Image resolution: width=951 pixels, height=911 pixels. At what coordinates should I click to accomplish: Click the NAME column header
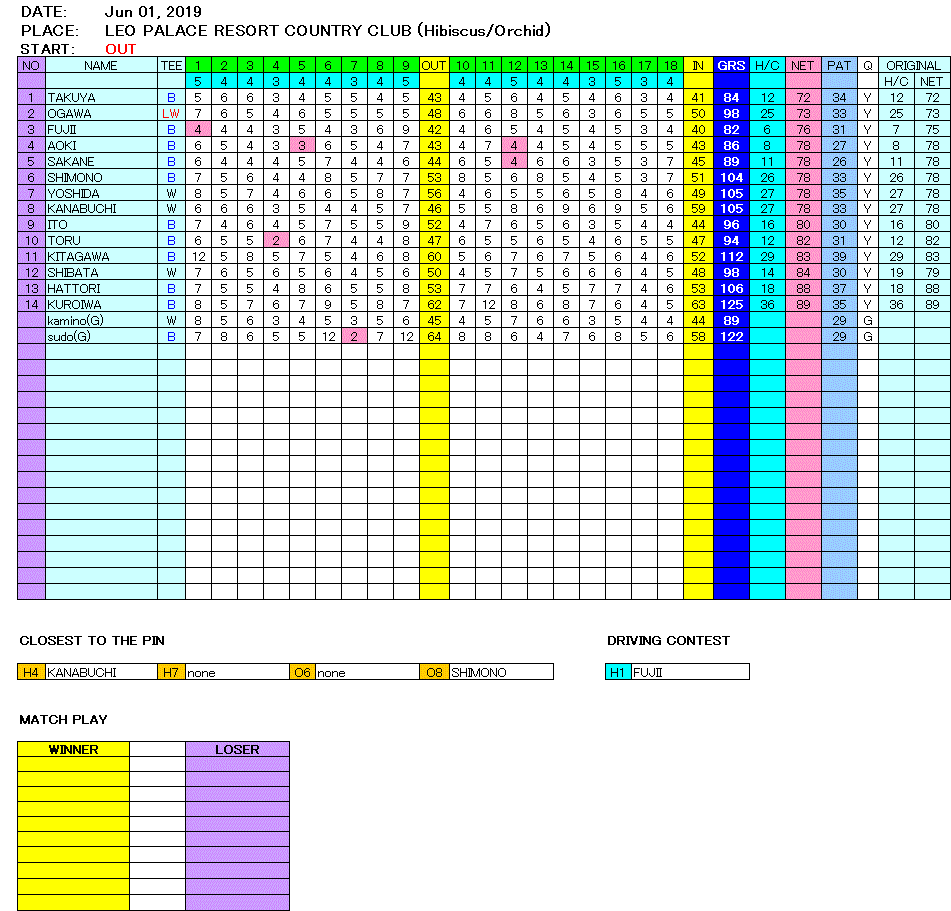pyautogui.click(x=100, y=65)
